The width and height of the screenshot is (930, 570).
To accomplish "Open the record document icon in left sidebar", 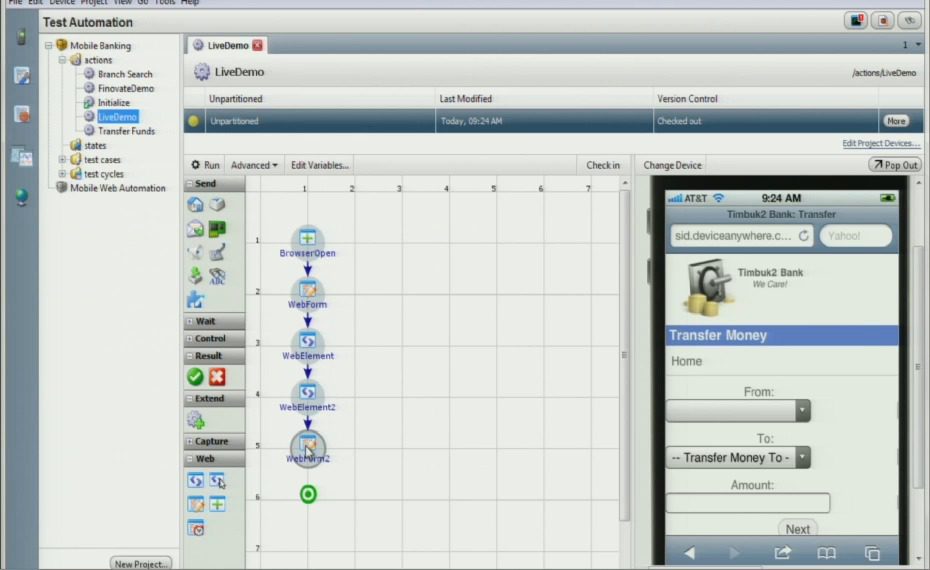I will tap(22, 114).
